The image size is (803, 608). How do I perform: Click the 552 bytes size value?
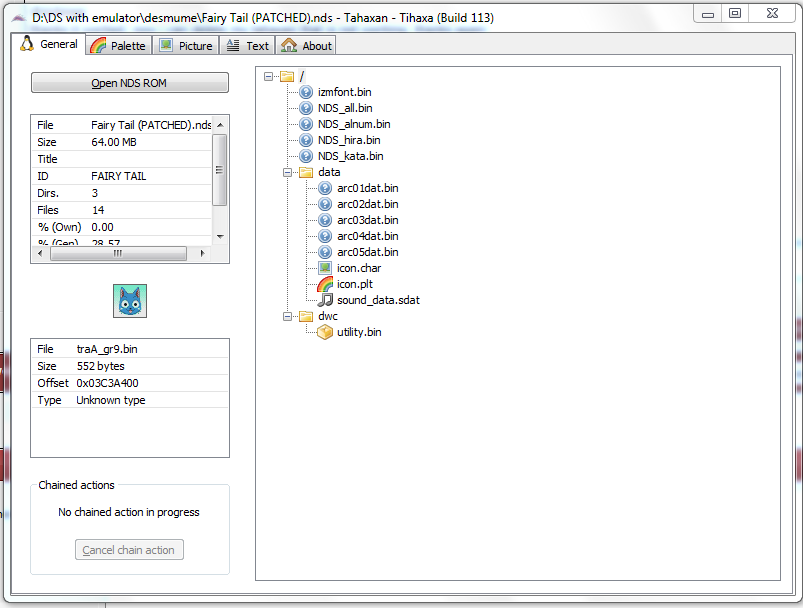(x=100, y=366)
